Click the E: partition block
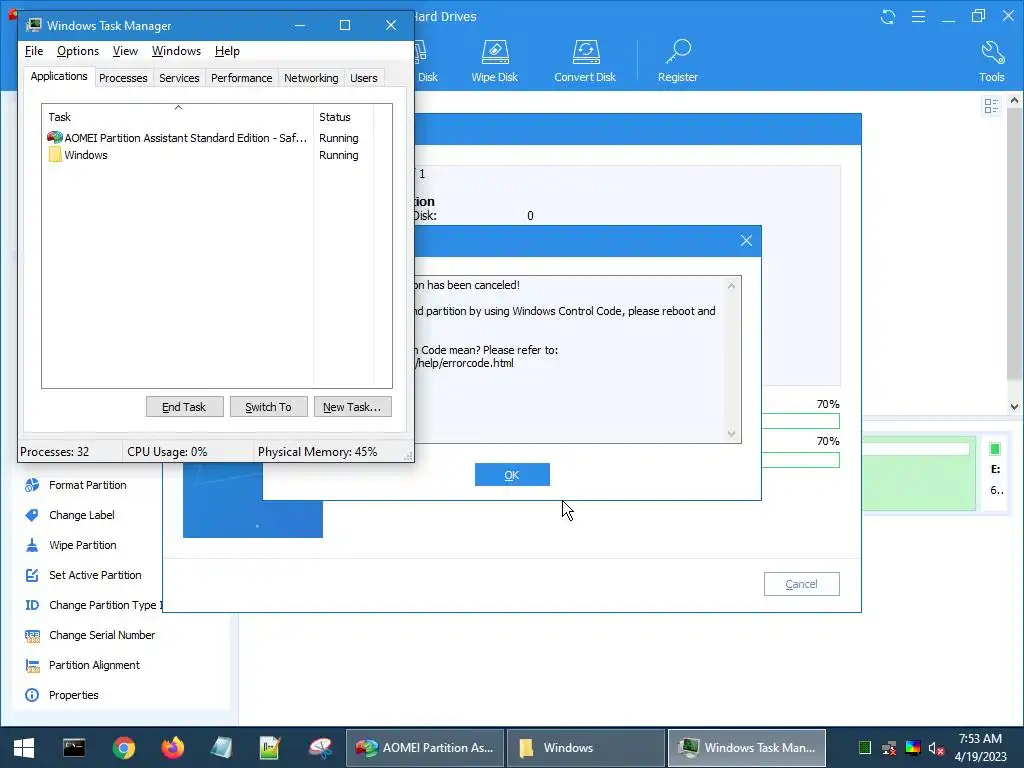Image resolution: width=1024 pixels, height=768 pixels. pos(996,475)
